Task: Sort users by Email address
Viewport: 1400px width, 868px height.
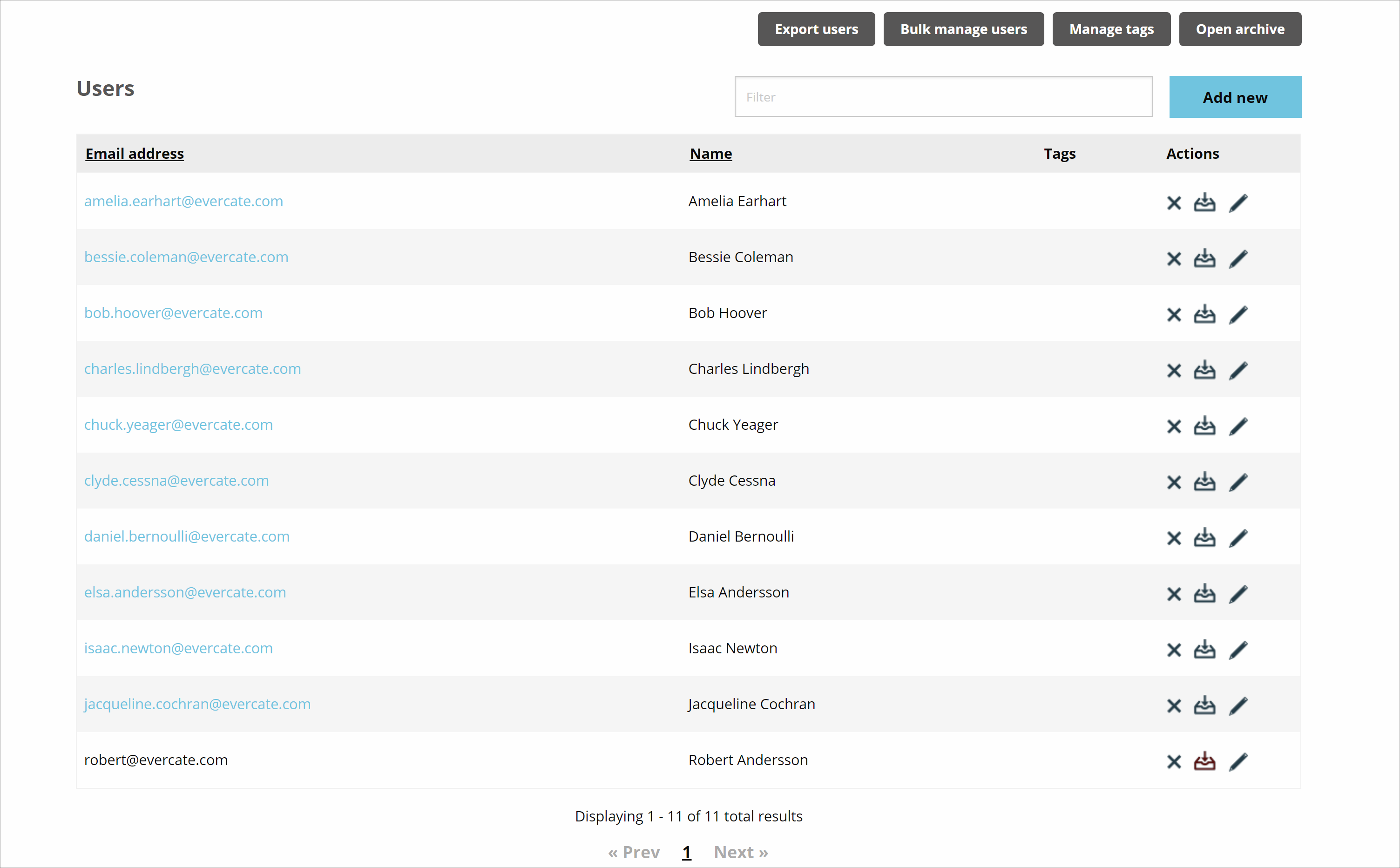Action: tap(134, 153)
